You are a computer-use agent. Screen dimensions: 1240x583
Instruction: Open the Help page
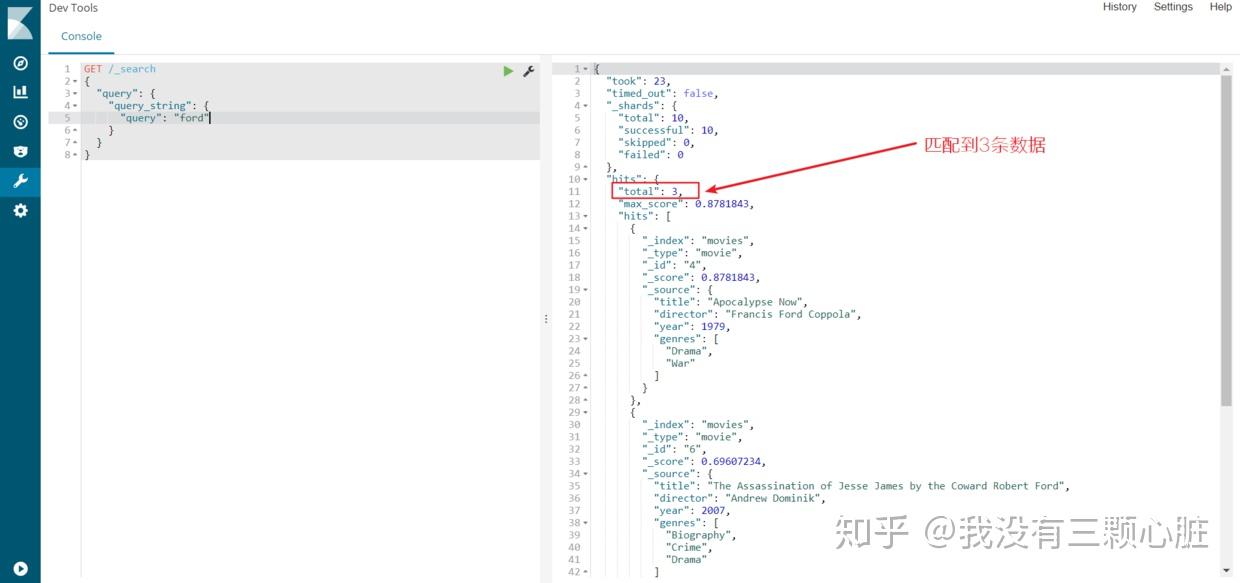point(1220,7)
